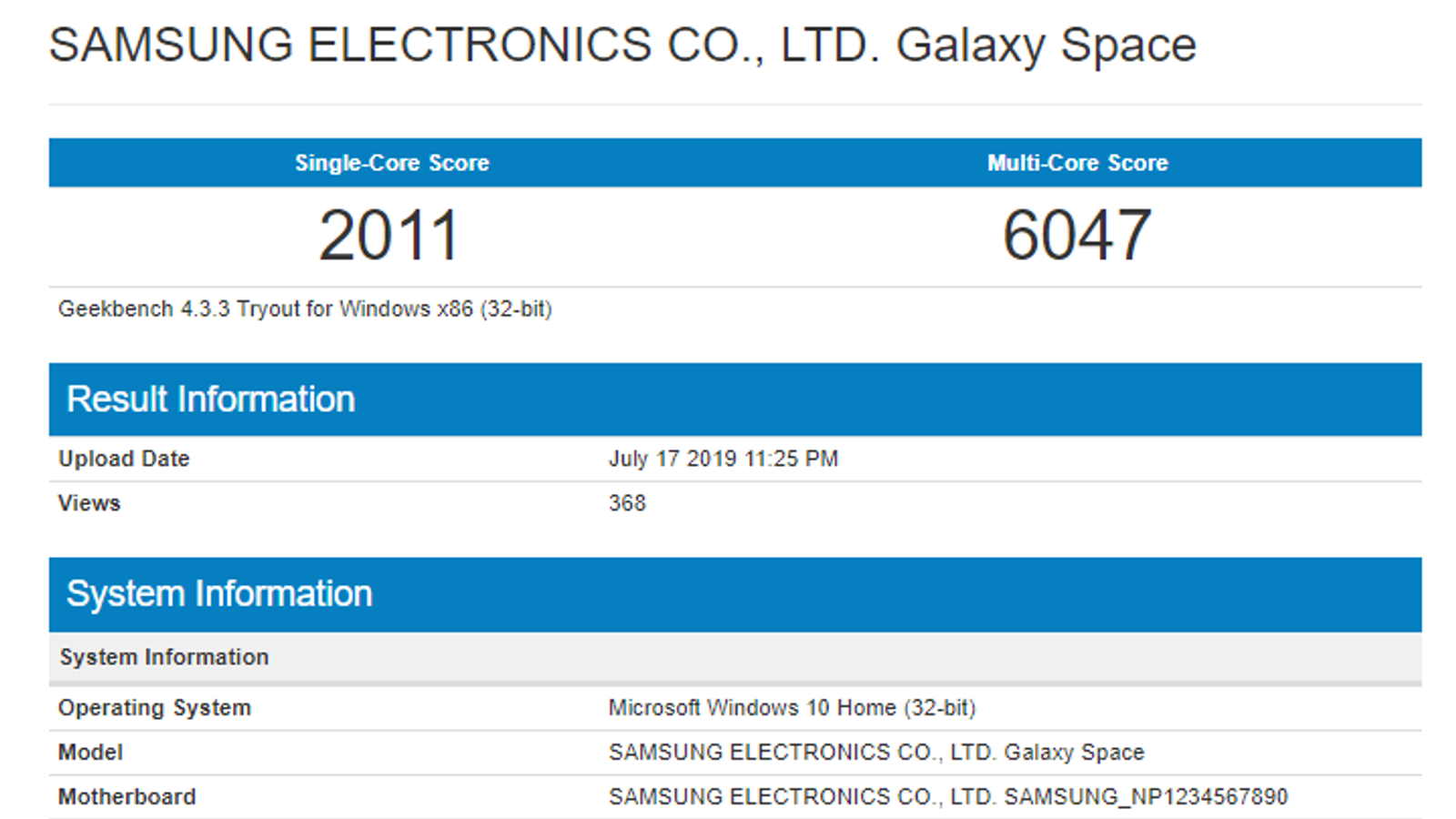
Task: Click the Single-Core Score header label
Action: (392, 163)
